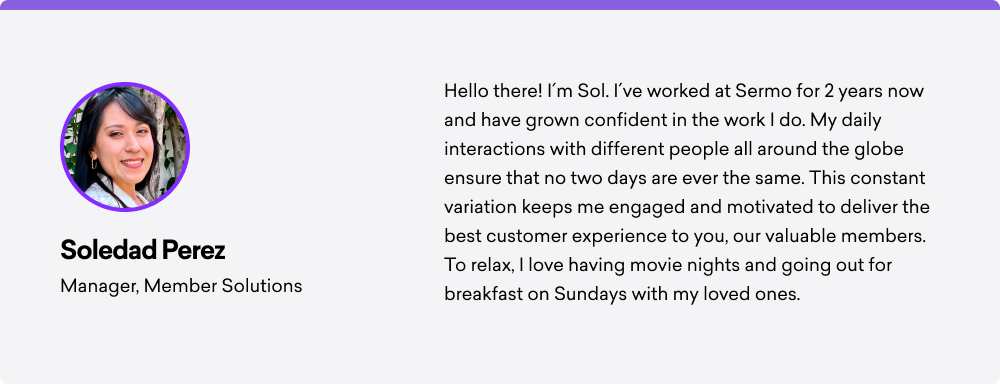
Task: Click the line starting with interactions with different people
Action: pos(674,150)
